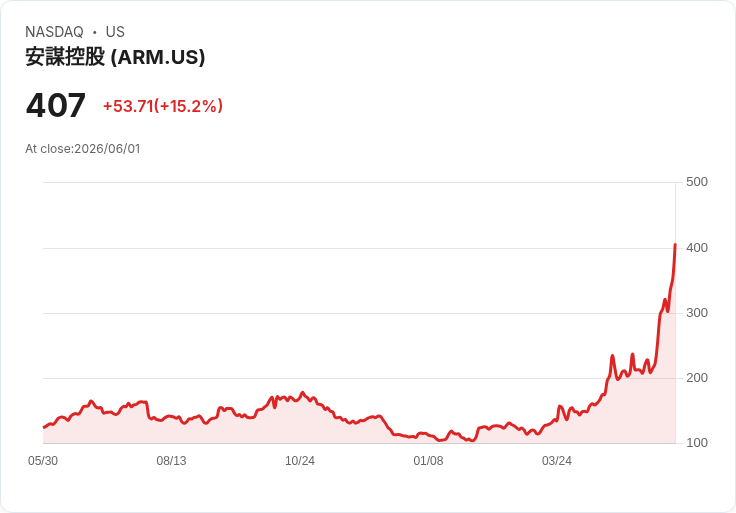The width and height of the screenshot is (736, 513).
Task: Click the current price 407
Action: [x=55, y=105]
